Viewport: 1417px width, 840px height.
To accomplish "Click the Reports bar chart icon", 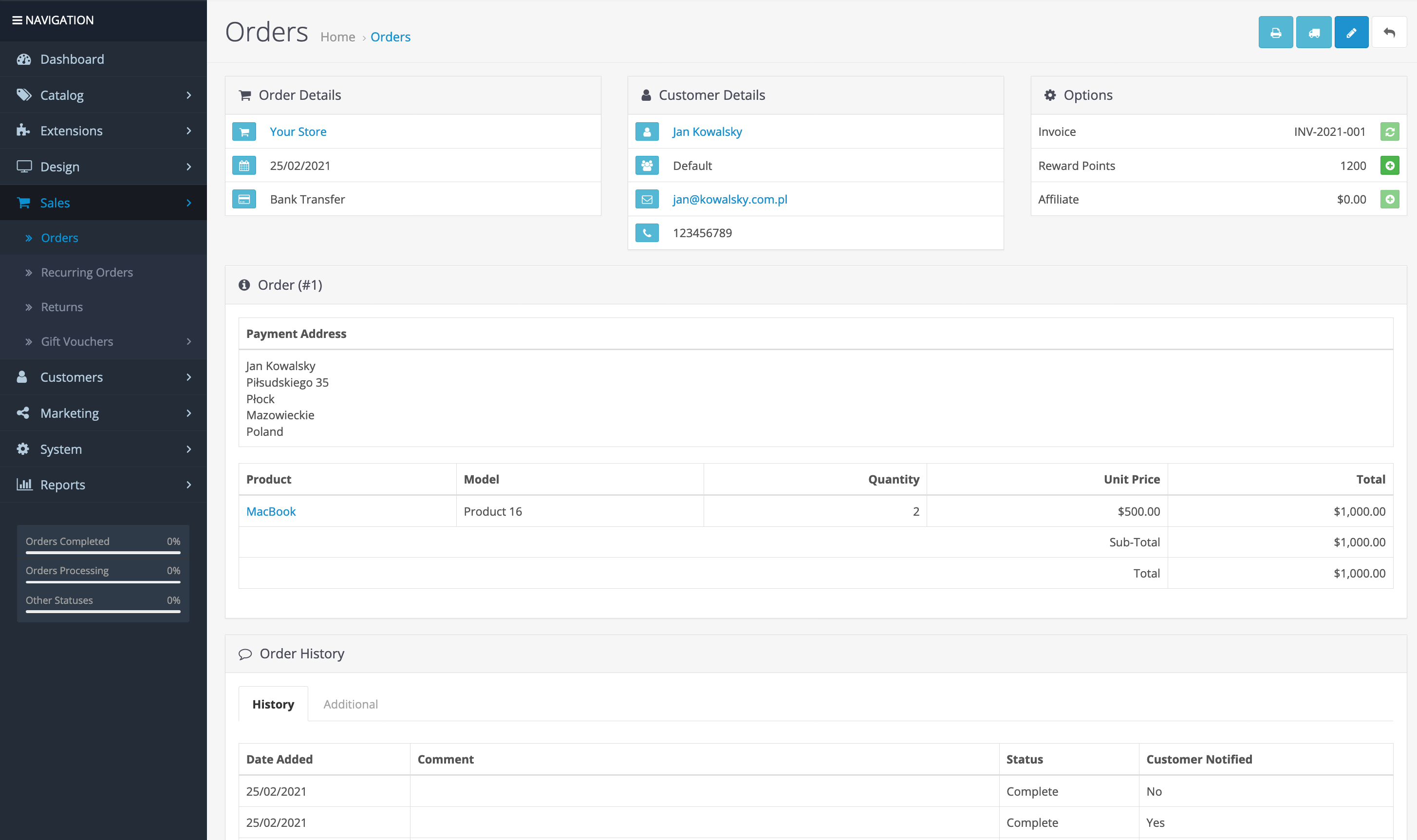I will pos(24,485).
